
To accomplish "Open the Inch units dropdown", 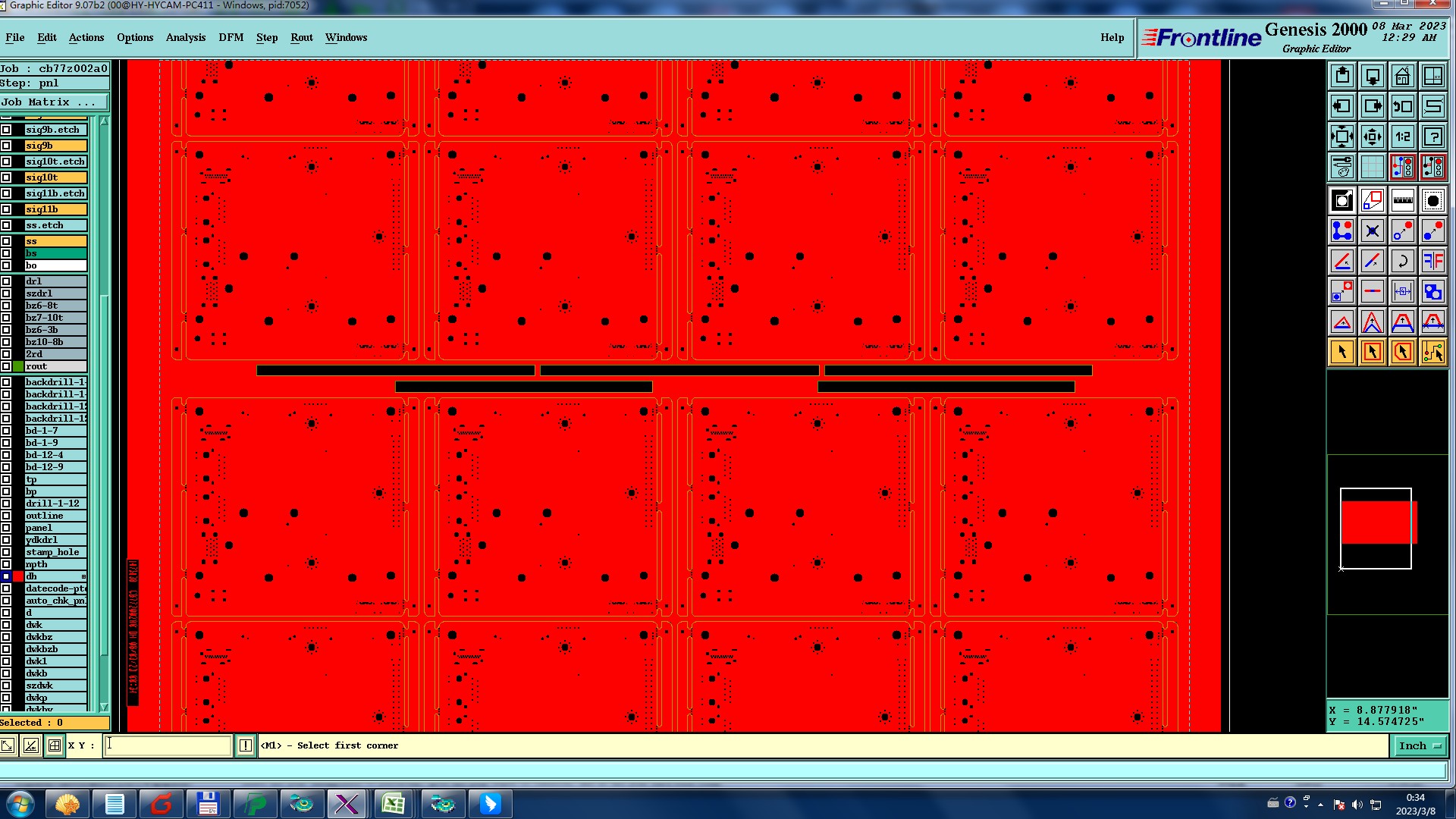I will pos(1418,746).
